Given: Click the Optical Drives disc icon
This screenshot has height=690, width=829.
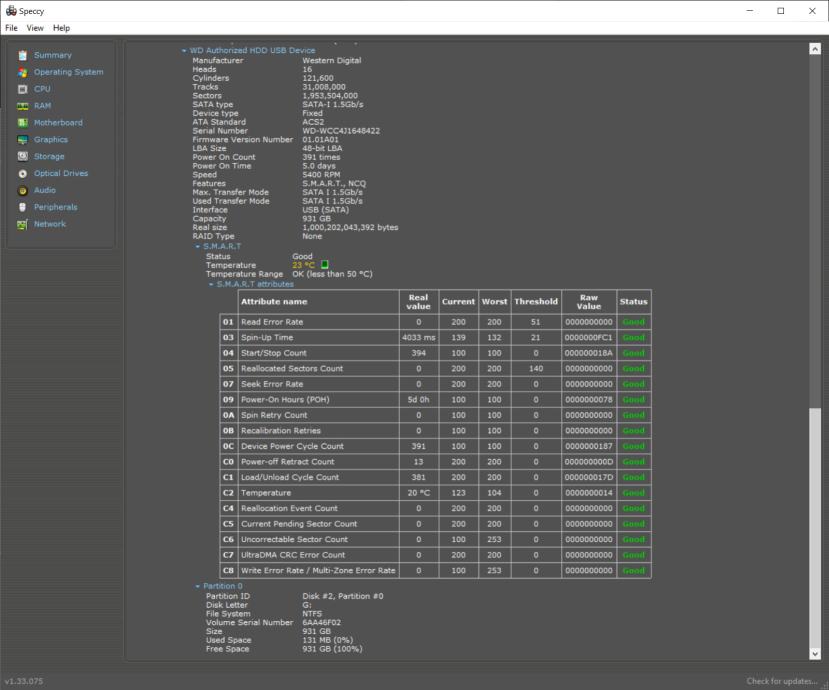Looking at the screenshot, I should click(x=22, y=173).
